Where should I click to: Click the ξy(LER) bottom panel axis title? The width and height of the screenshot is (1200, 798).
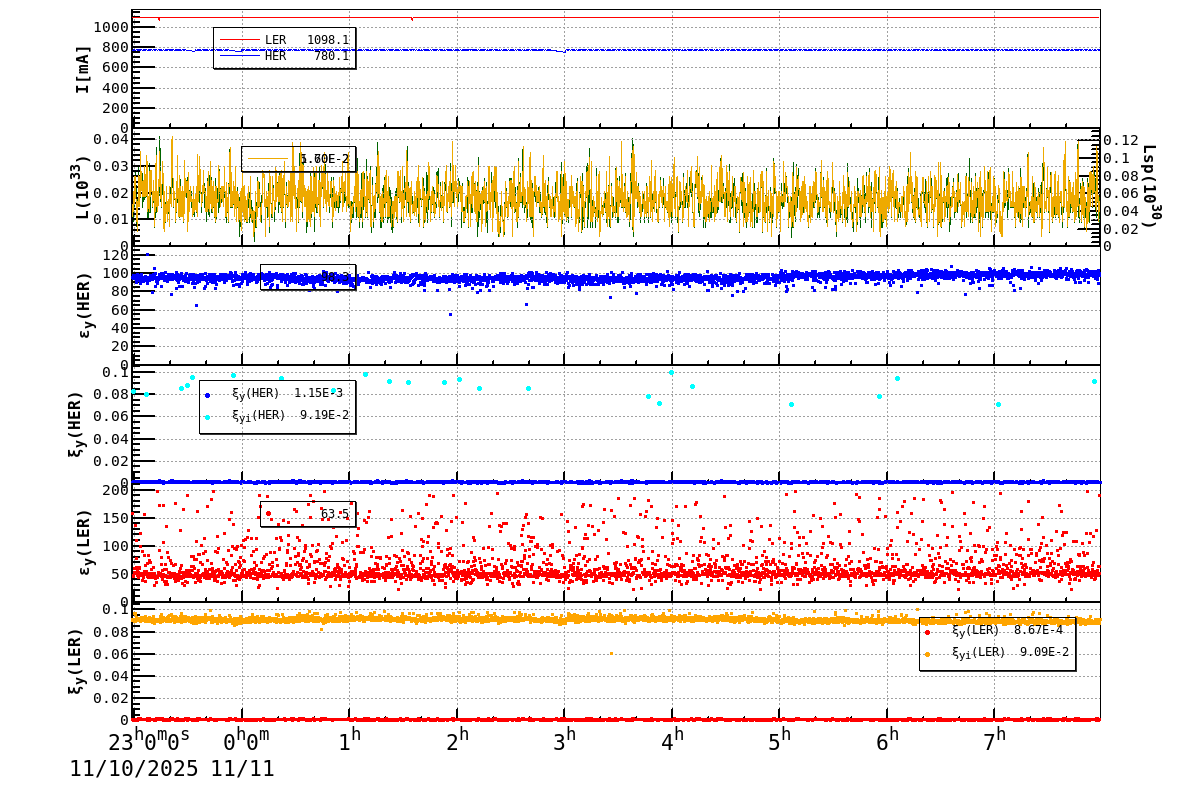76,661
